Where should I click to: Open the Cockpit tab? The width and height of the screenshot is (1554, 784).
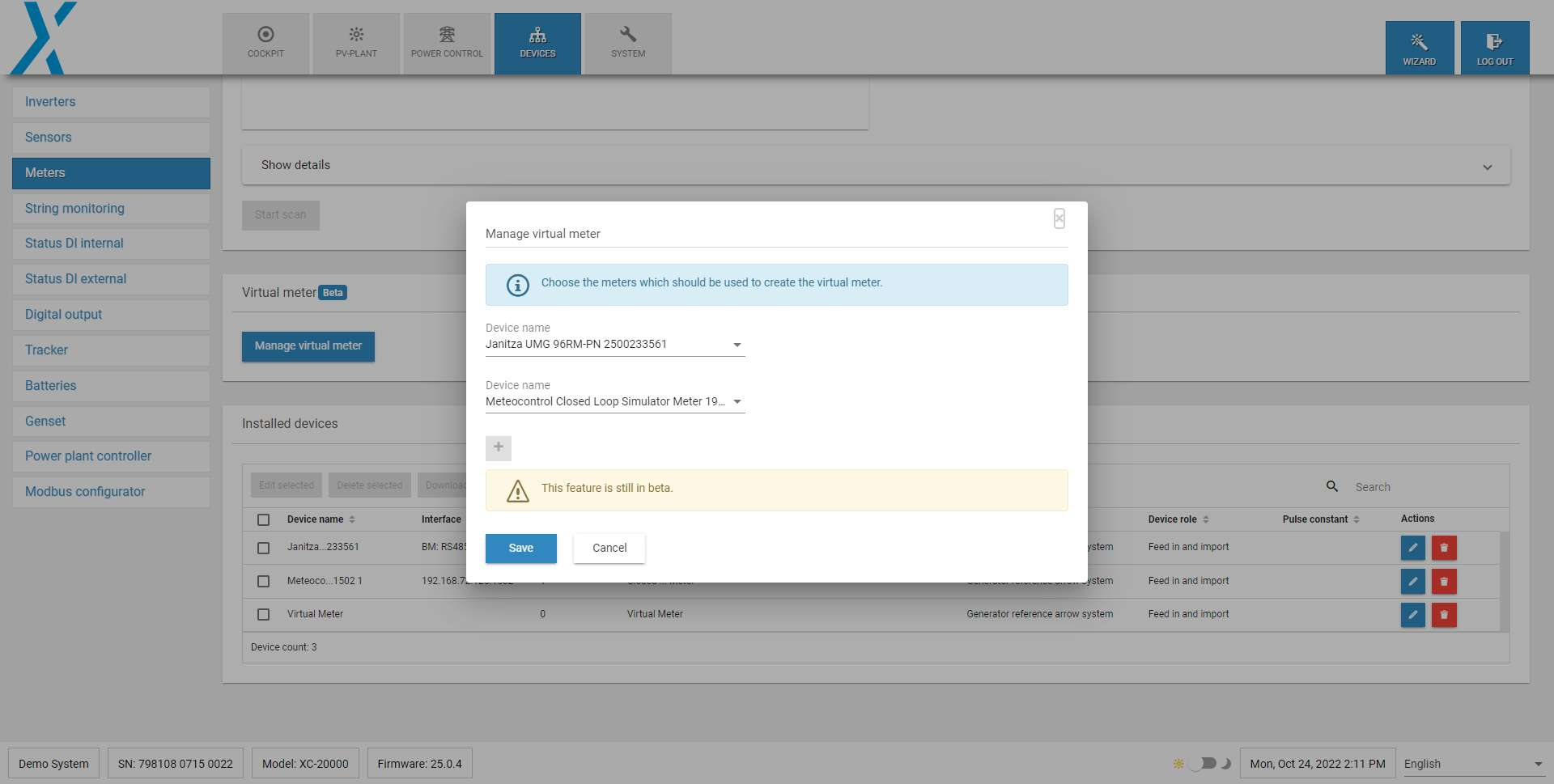[265, 44]
